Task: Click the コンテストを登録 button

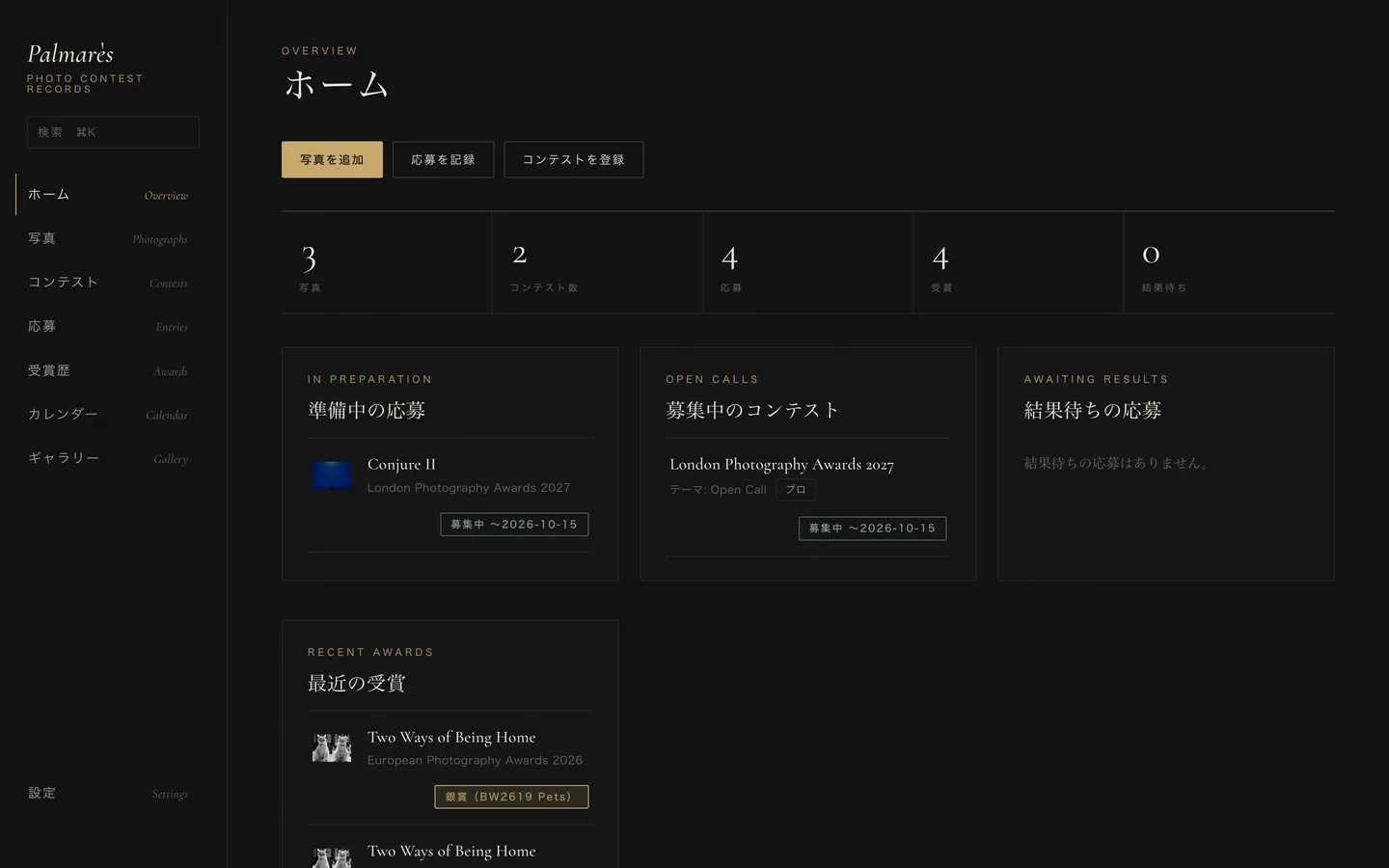Action: click(x=574, y=160)
